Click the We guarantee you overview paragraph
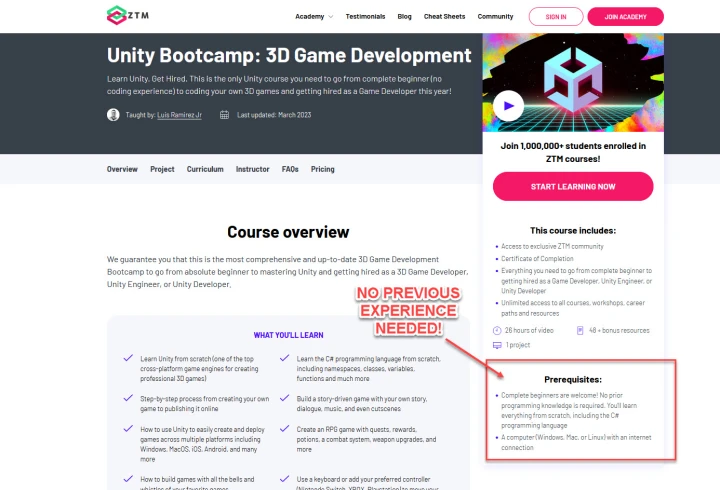Screen dimensions: 720x490 [288, 272]
